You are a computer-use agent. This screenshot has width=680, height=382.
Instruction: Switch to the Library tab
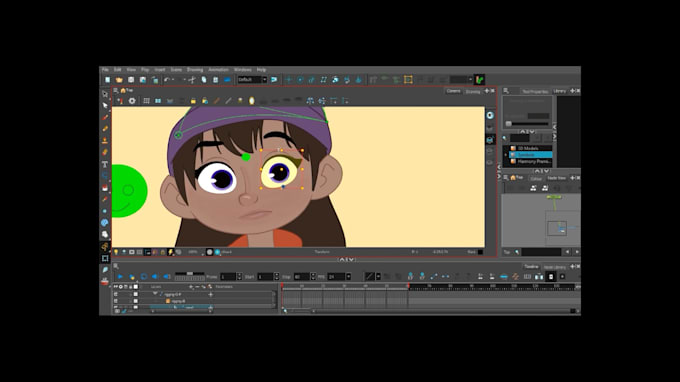[559, 91]
